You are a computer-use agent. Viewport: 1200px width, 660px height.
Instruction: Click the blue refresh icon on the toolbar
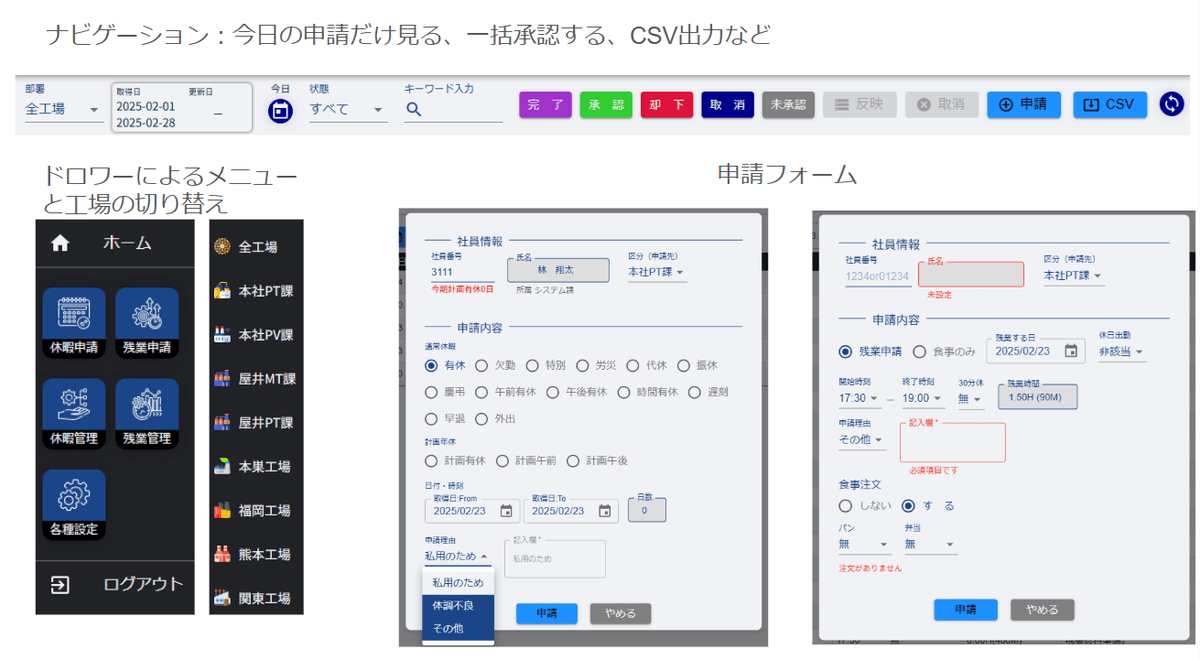tap(1171, 103)
